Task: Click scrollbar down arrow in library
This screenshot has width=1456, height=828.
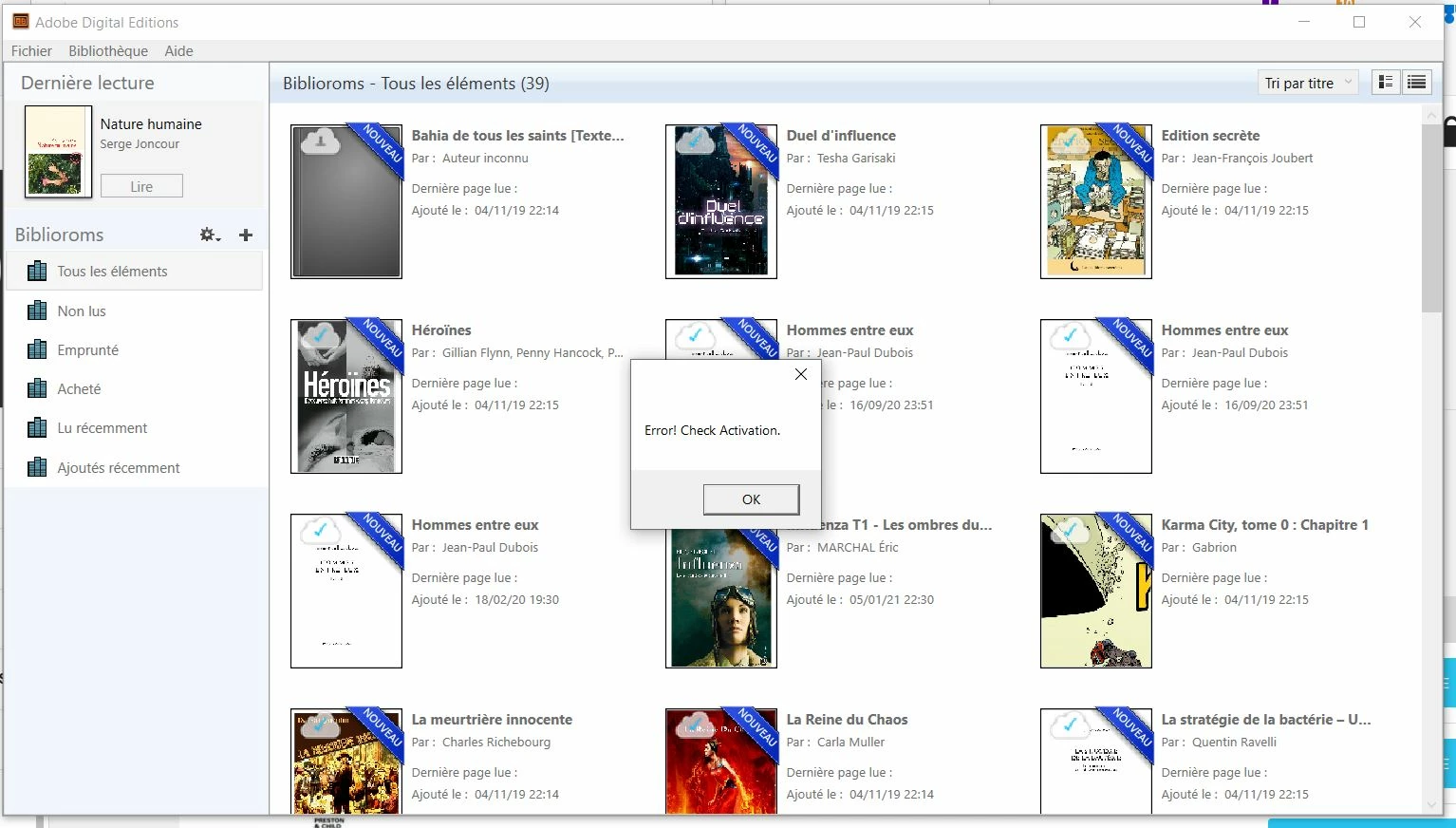Action: click(1431, 804)
